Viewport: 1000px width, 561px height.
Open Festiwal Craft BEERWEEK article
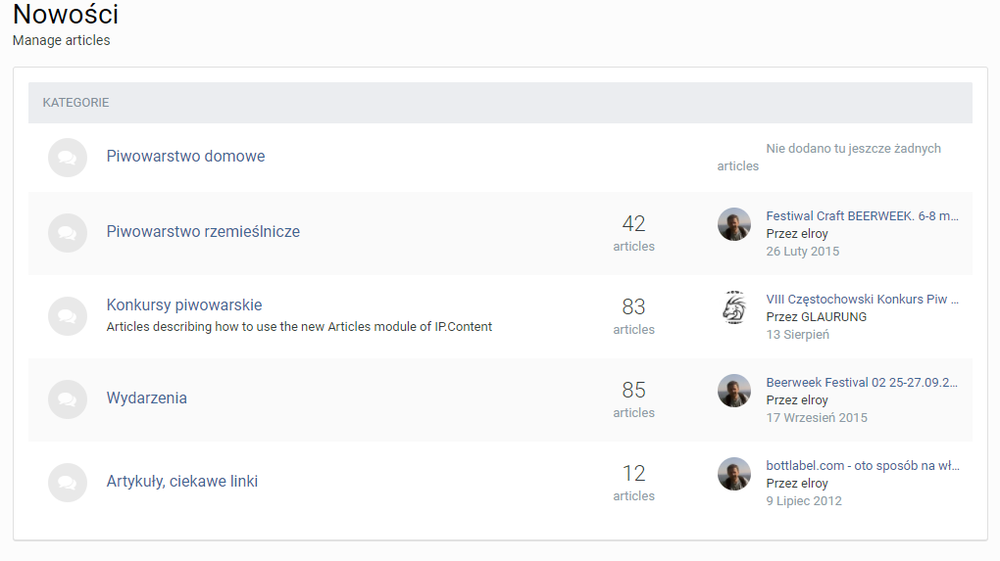point(861,216)
